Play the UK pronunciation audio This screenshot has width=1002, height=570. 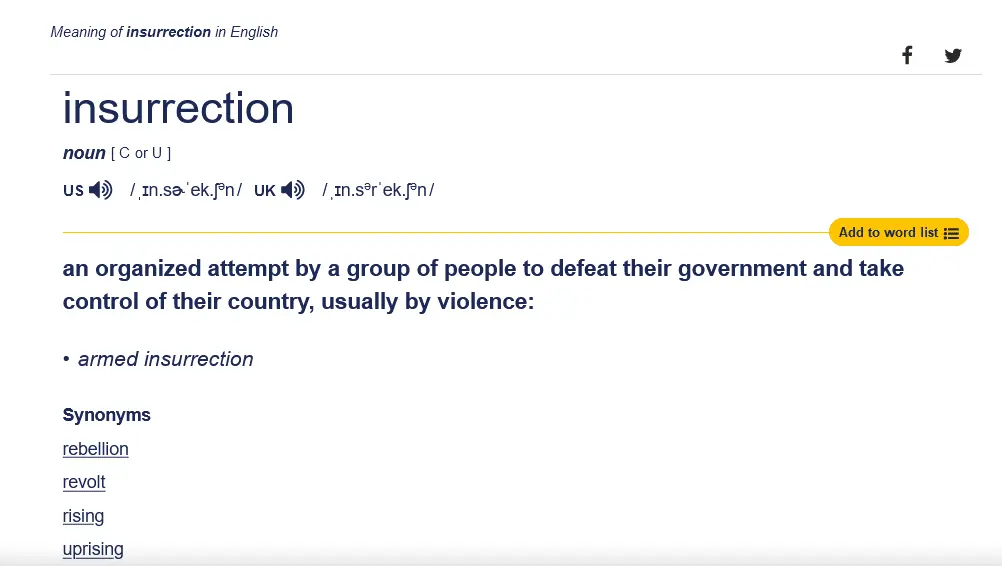coord(293,190)
